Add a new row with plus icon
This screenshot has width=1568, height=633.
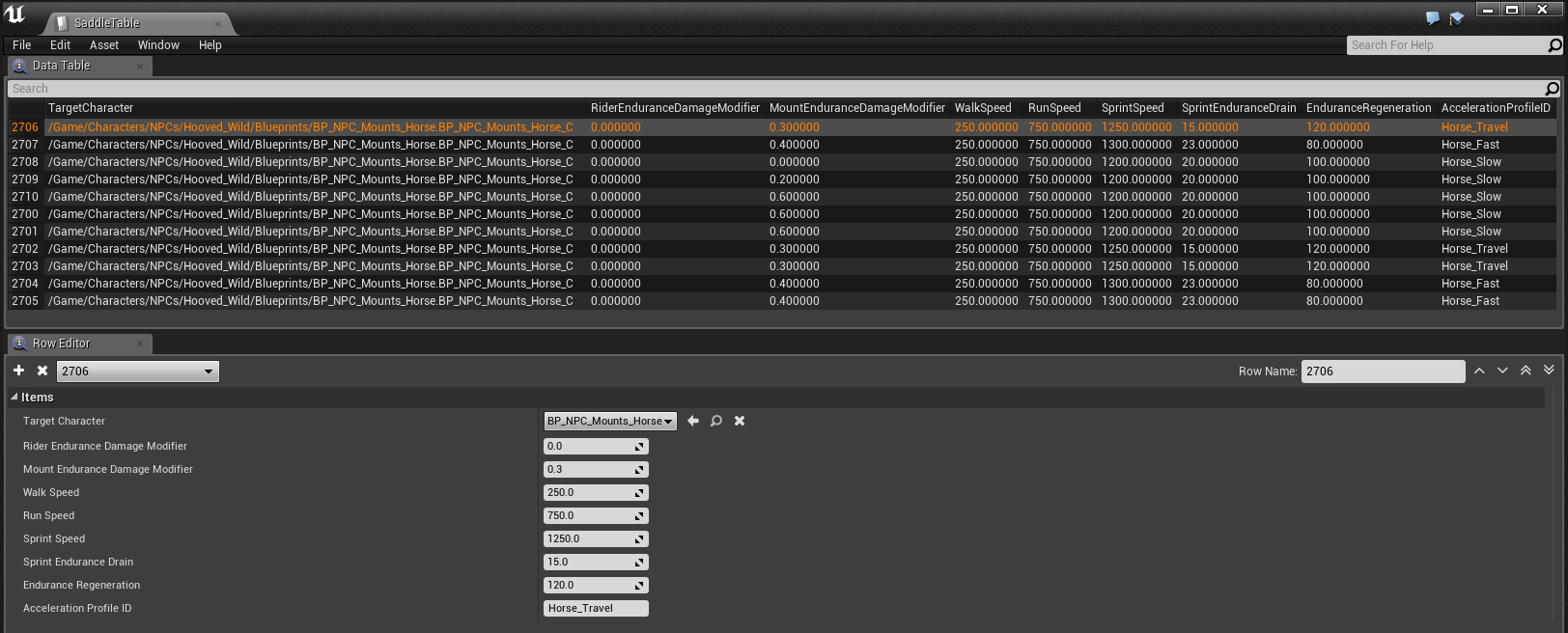tap(18, 371)
